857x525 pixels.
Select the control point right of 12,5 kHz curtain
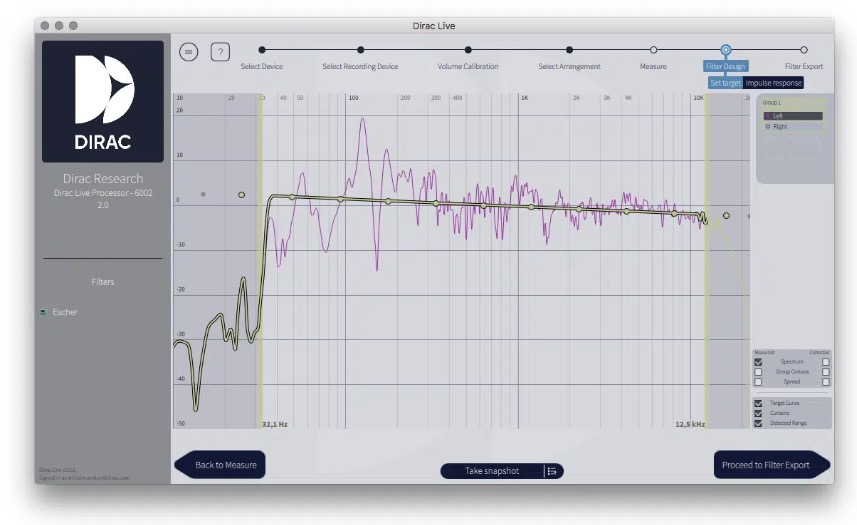coord(726,215)
